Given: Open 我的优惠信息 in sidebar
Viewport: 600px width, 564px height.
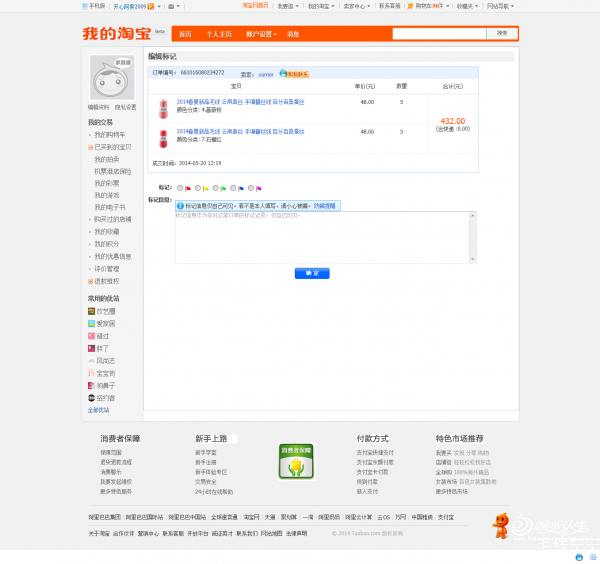Looking at the screenshot, I should point(113,256).
